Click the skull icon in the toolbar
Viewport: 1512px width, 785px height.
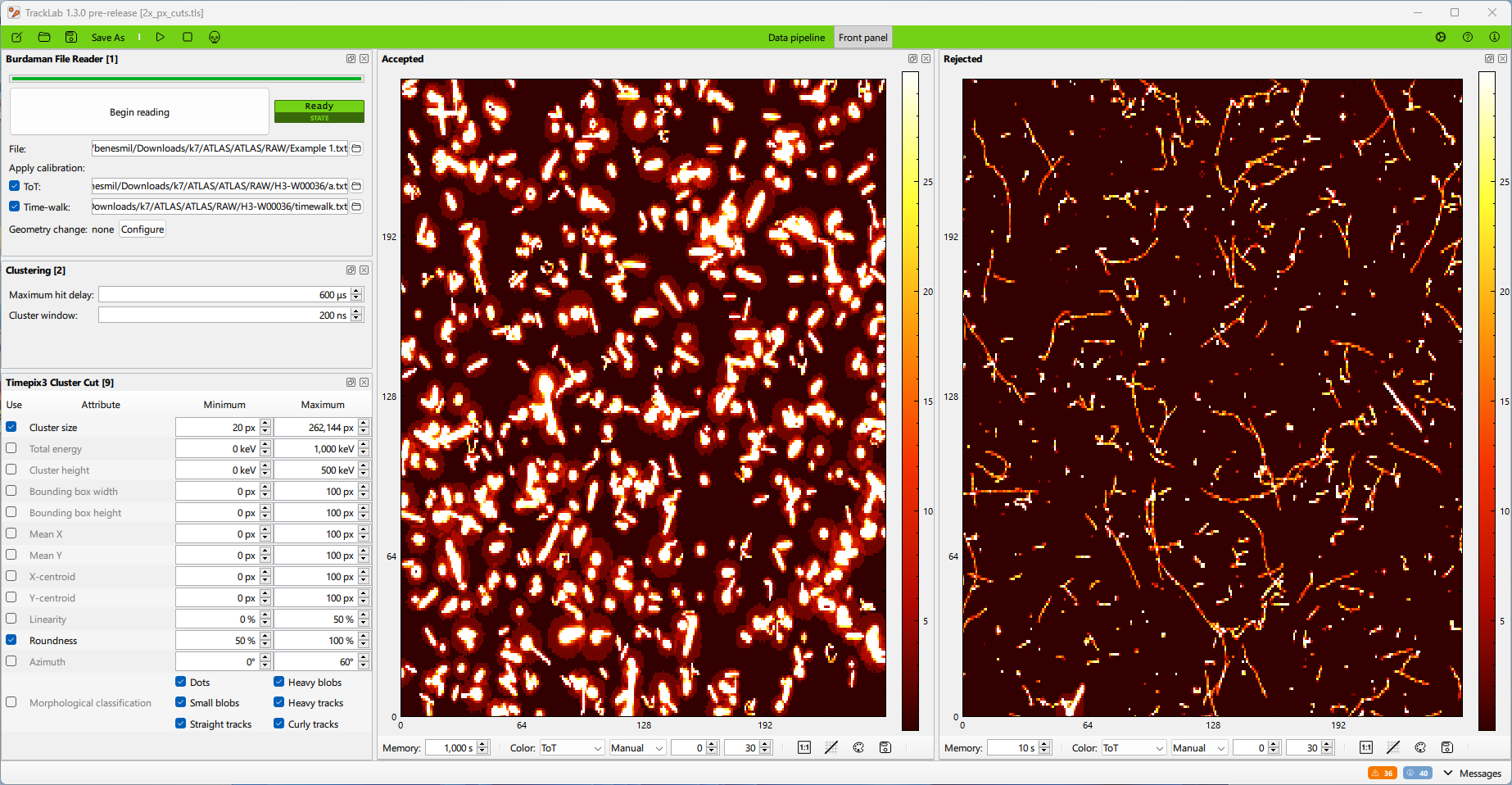coord(215,37)
